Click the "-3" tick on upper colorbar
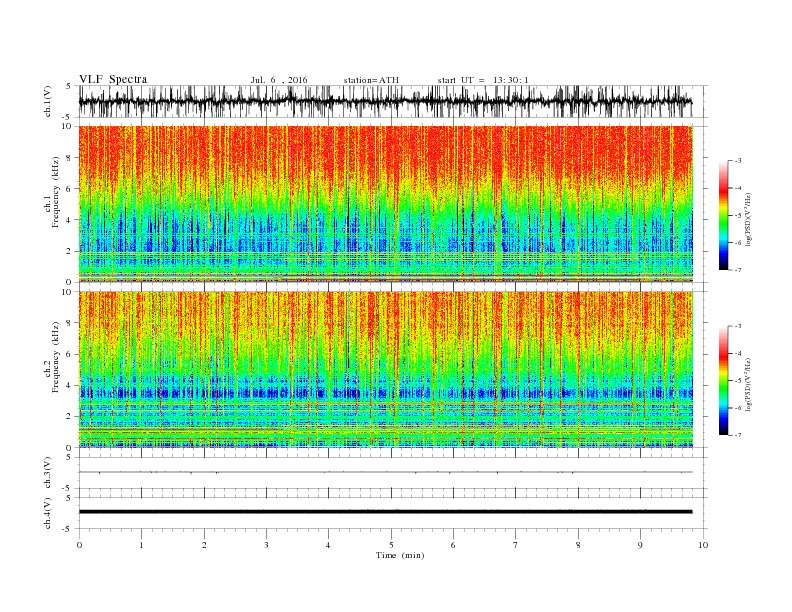 (x=737, y=161)
